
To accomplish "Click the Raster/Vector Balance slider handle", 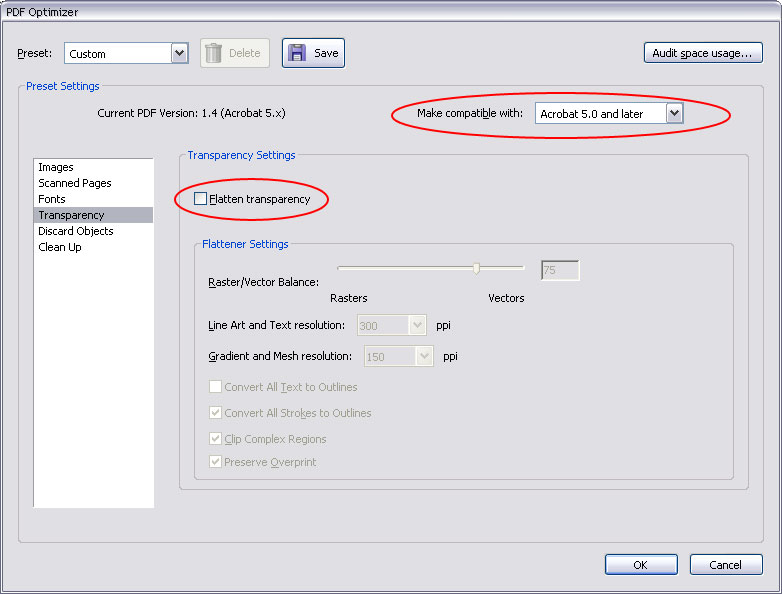I will click(x=476, y=268).
